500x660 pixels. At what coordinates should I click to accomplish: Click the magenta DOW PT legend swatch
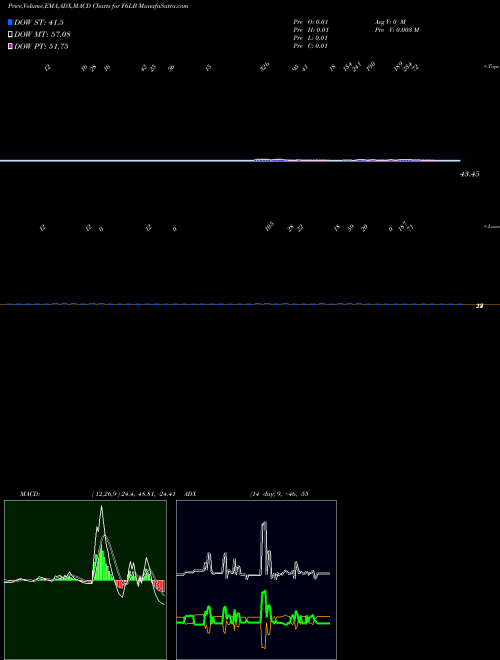click(10, 47)
